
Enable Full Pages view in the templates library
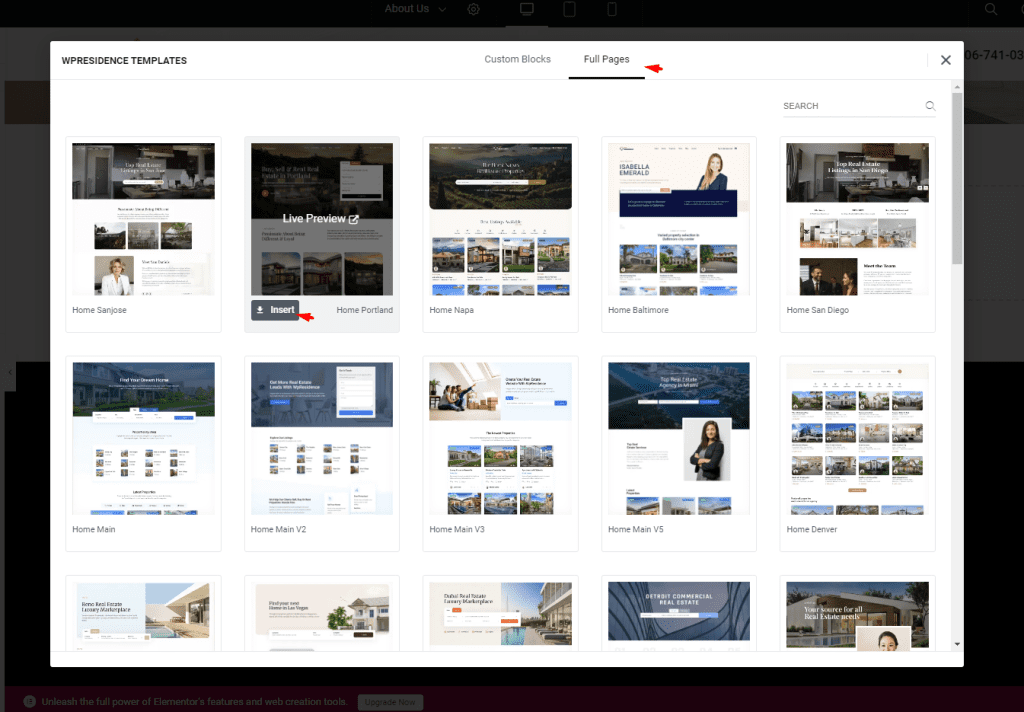[x=606, y=59]
